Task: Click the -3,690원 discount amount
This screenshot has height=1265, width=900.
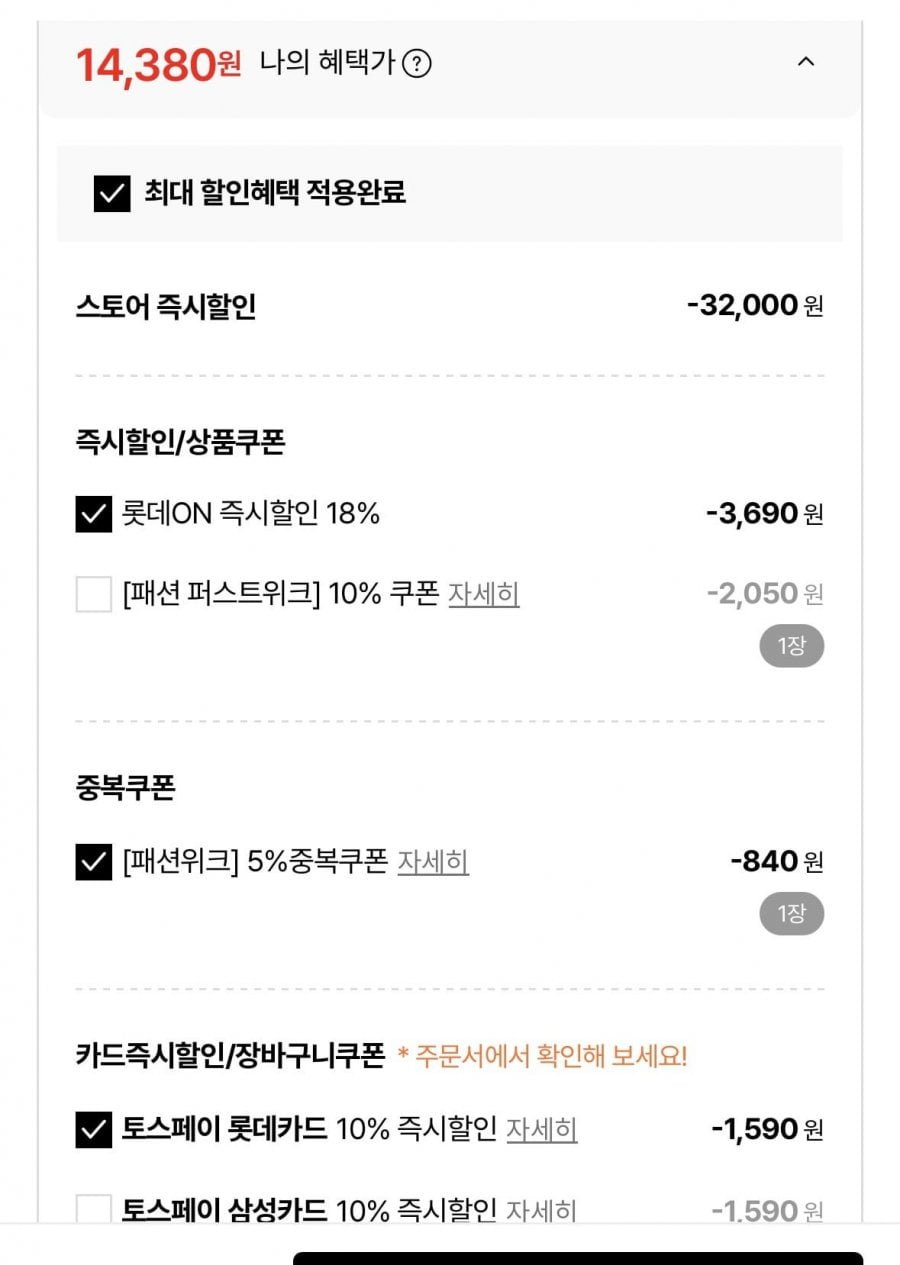Action: (765, 514)
